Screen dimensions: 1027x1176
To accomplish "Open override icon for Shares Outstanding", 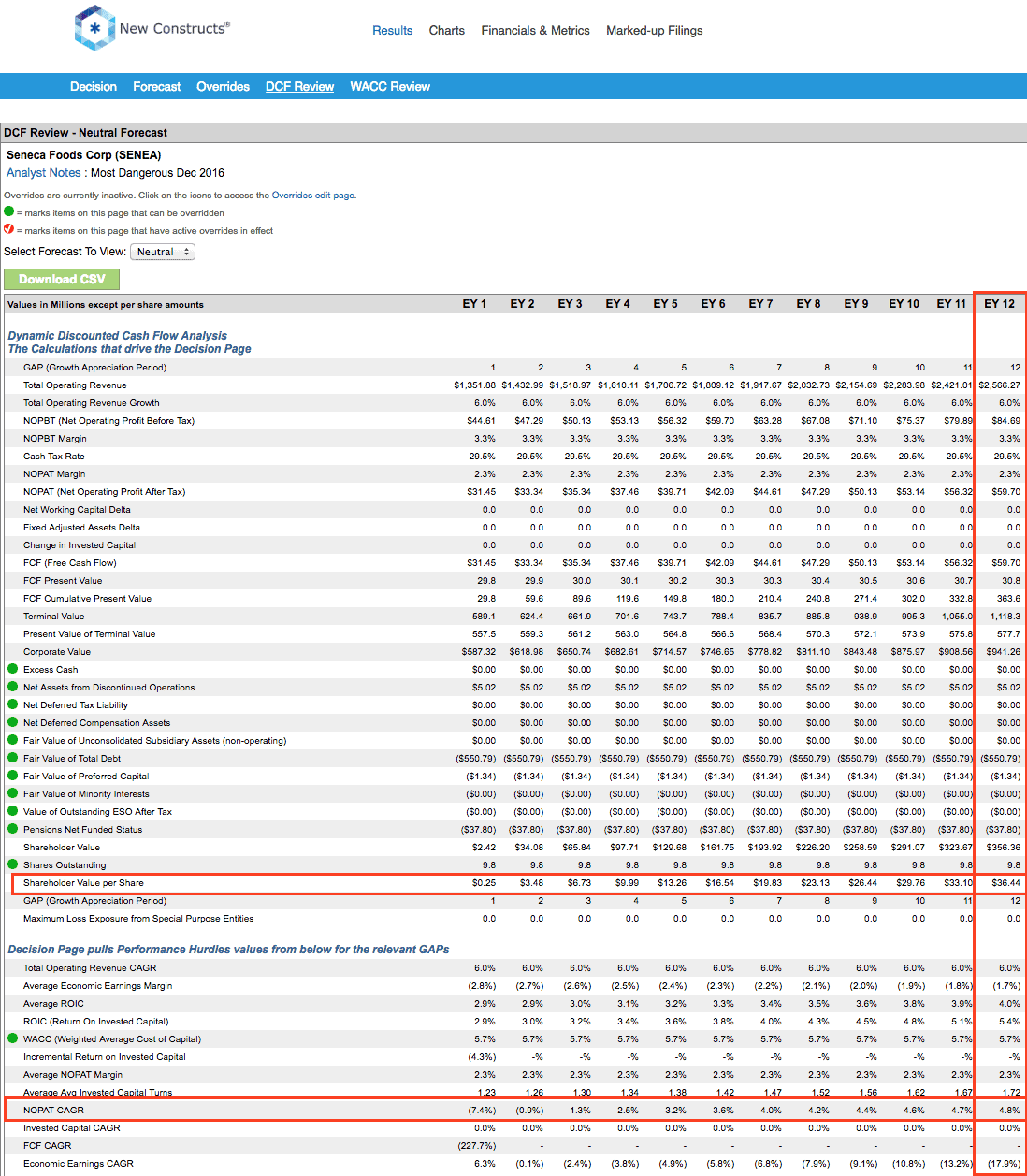I will [13, 864].
